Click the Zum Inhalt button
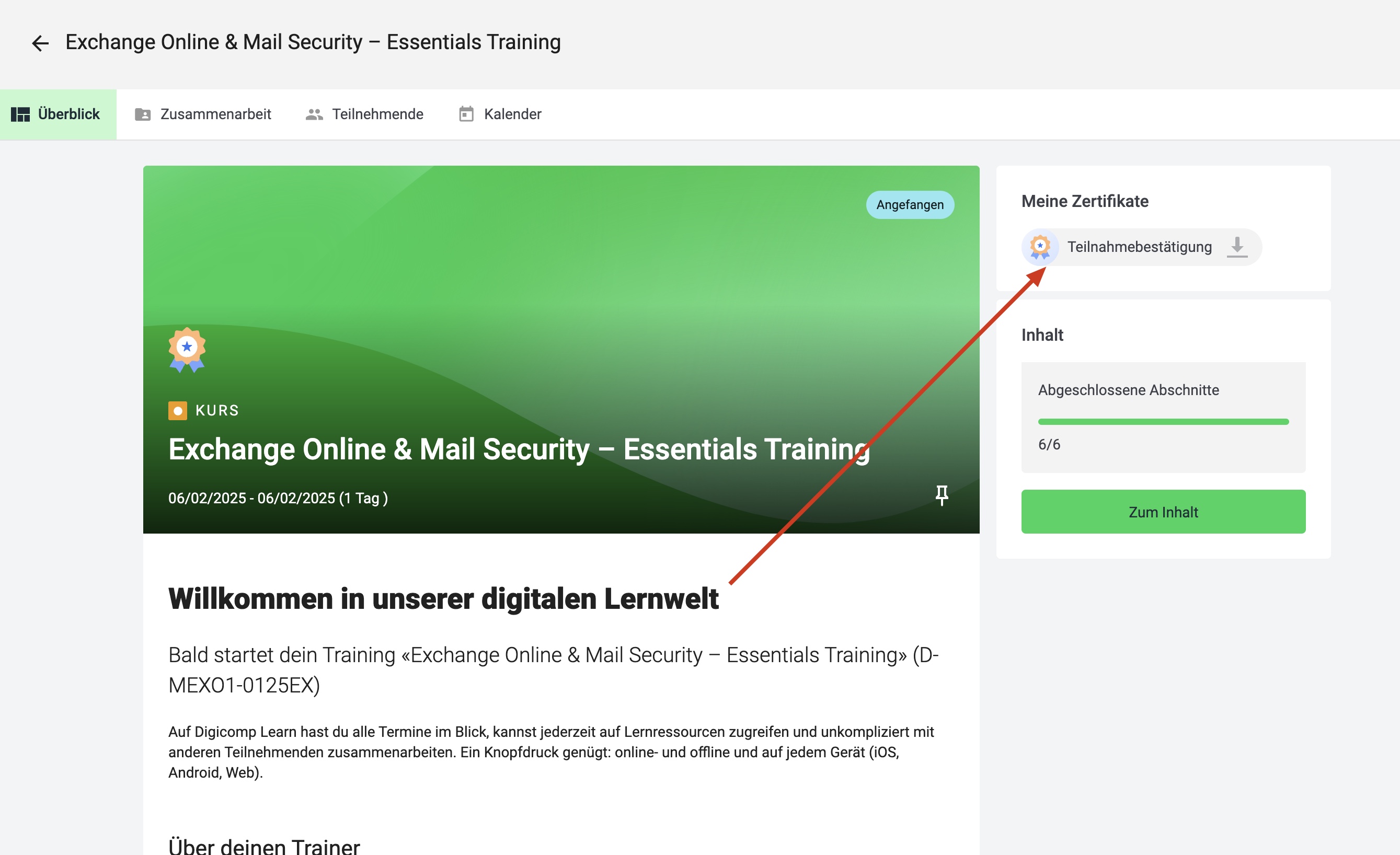1400x855 pixels. coord(1163,511)
